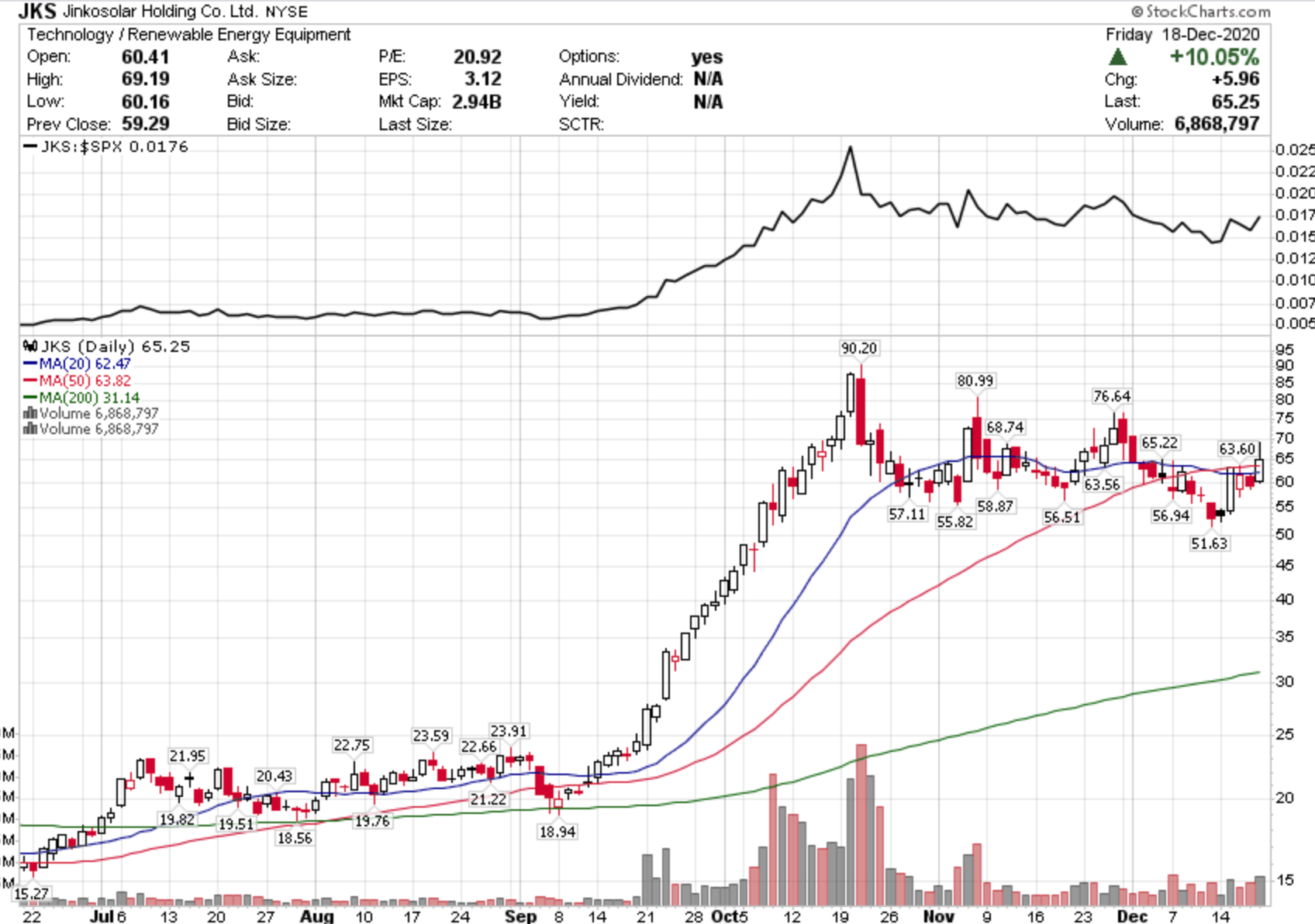Click the 15.27 starting low label
The image size is (1315, 924).
pos(31,894)
